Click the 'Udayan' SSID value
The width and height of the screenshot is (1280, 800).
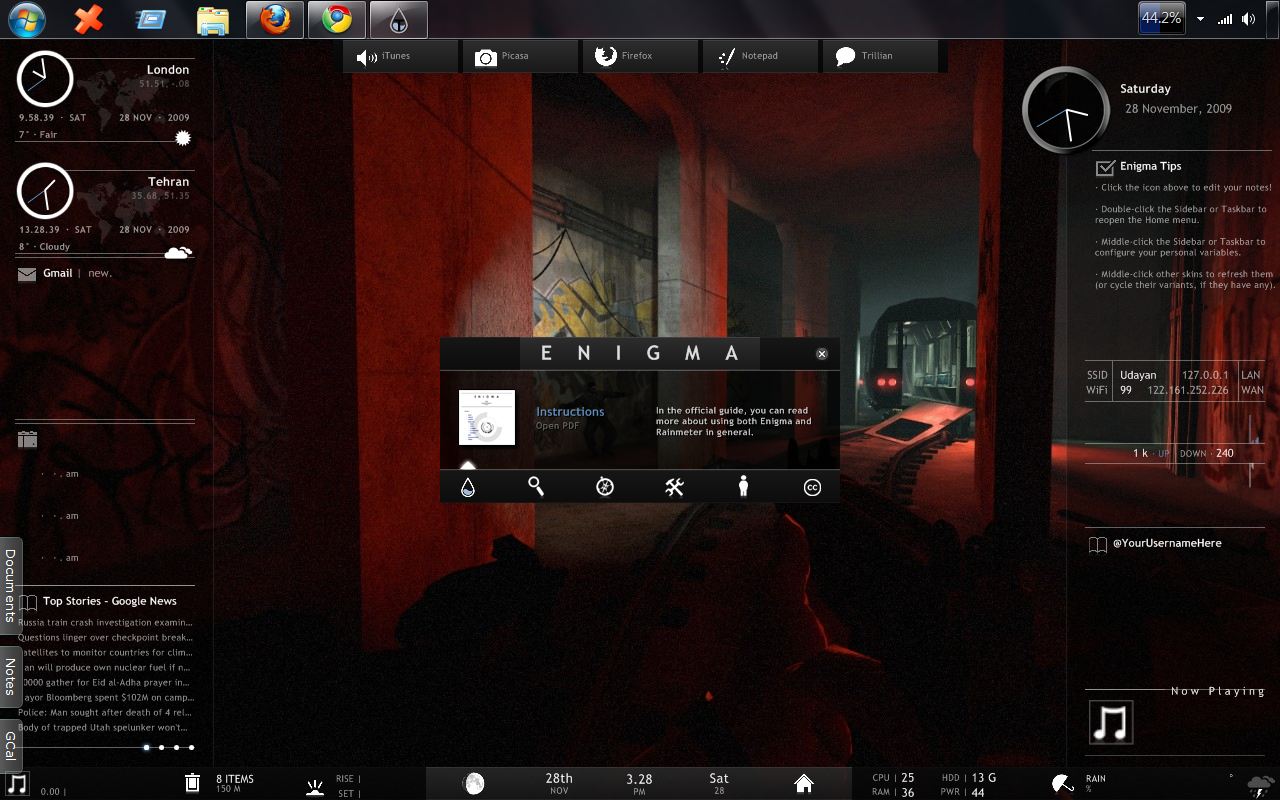(x=1138, y=376)
